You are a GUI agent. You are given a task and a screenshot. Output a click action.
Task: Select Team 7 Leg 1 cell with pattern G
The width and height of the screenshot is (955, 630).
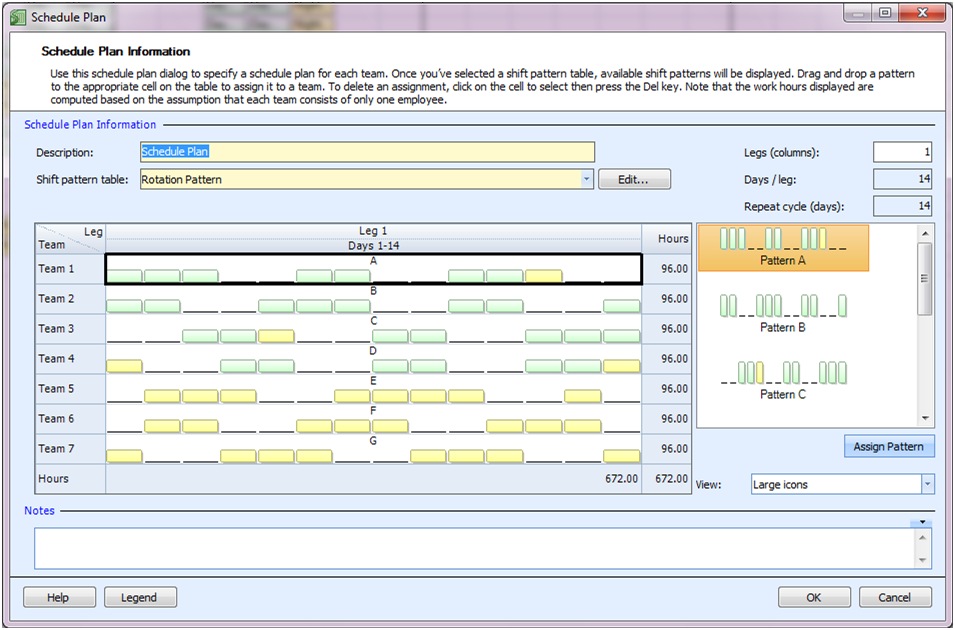pyautogui.click(x=373, y=448)
